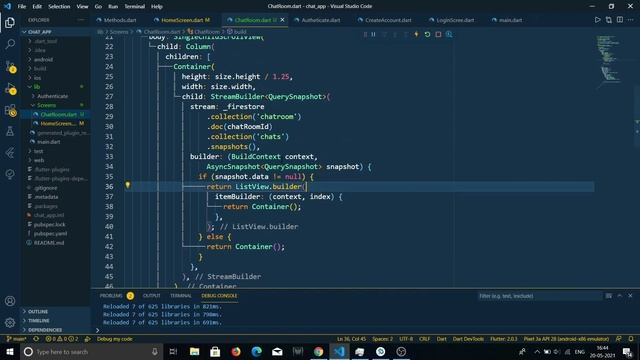Click Dart DevTools in status bar
This screenshot has height=360, width=640.
[468, 339]
